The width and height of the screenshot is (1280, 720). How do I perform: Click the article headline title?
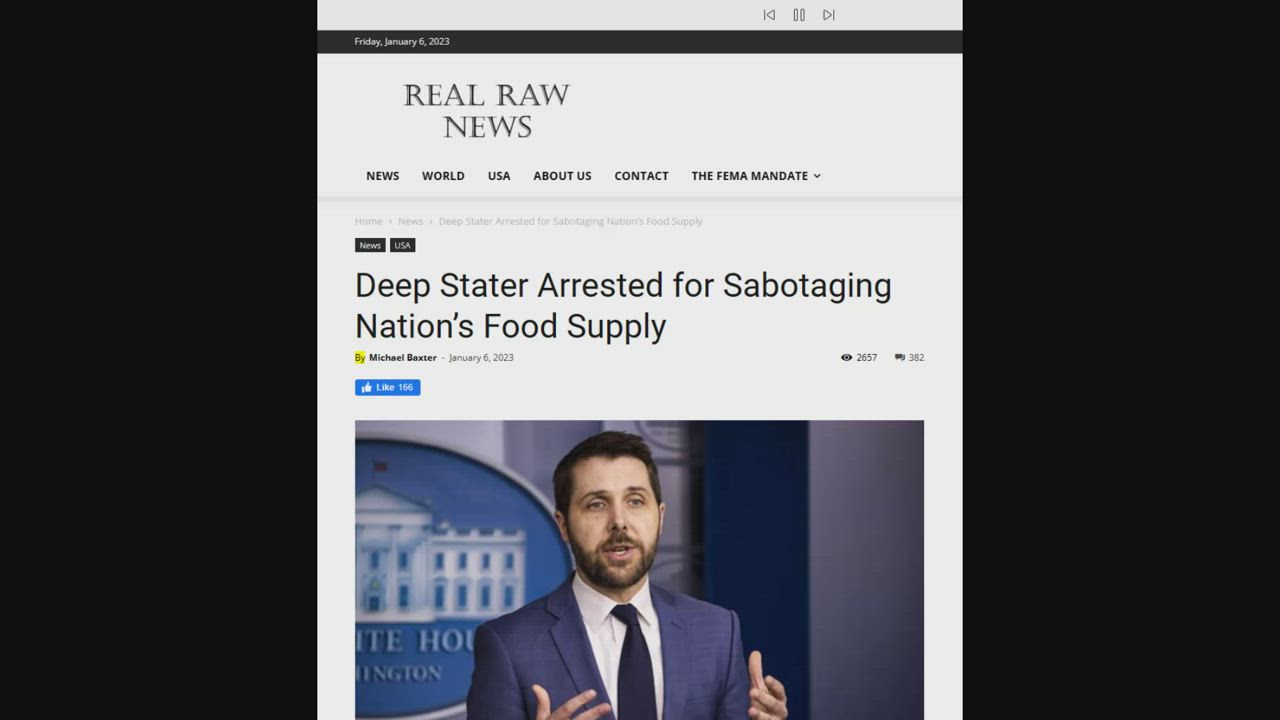point(623,305)
